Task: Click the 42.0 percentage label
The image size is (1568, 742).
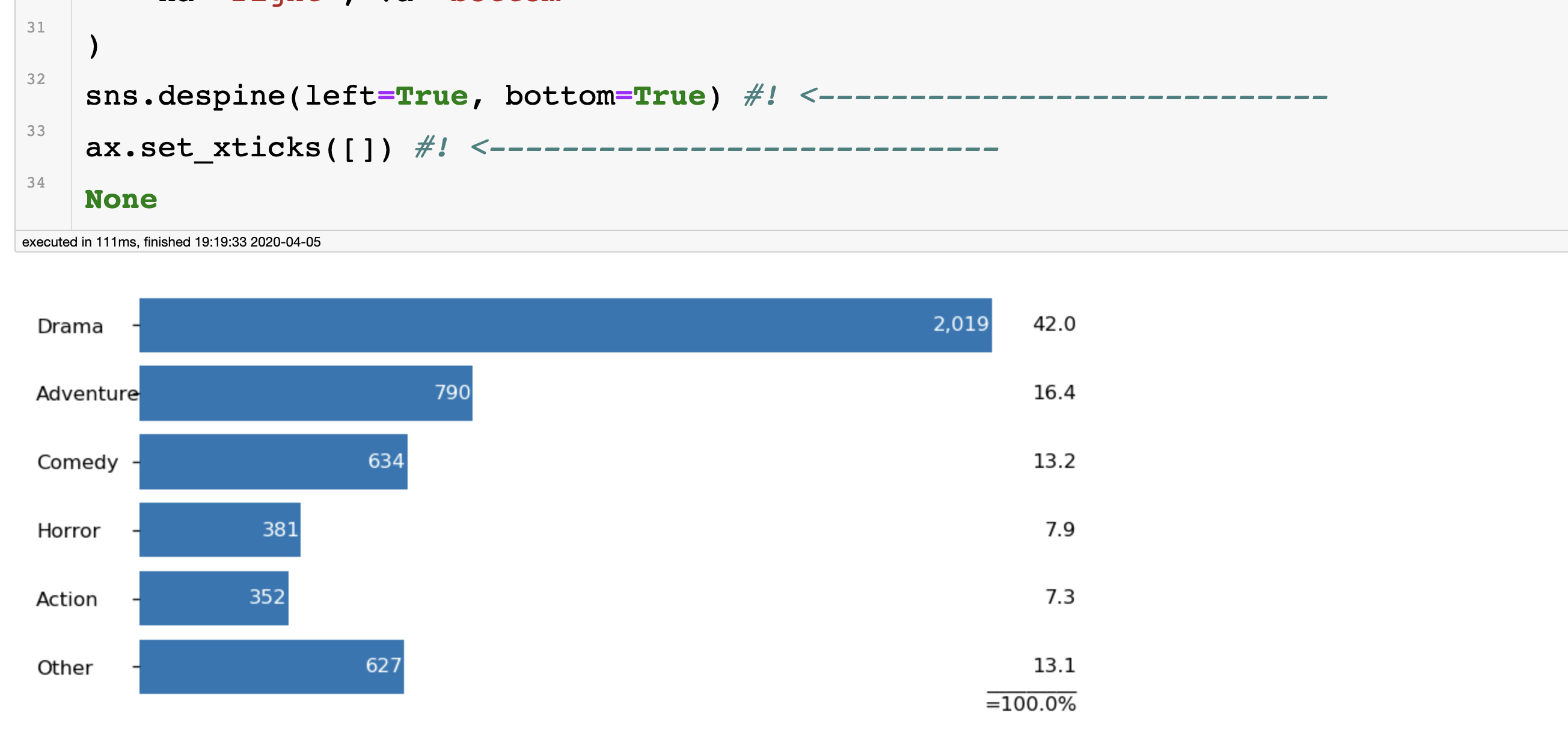Action: click(1055, 324)
